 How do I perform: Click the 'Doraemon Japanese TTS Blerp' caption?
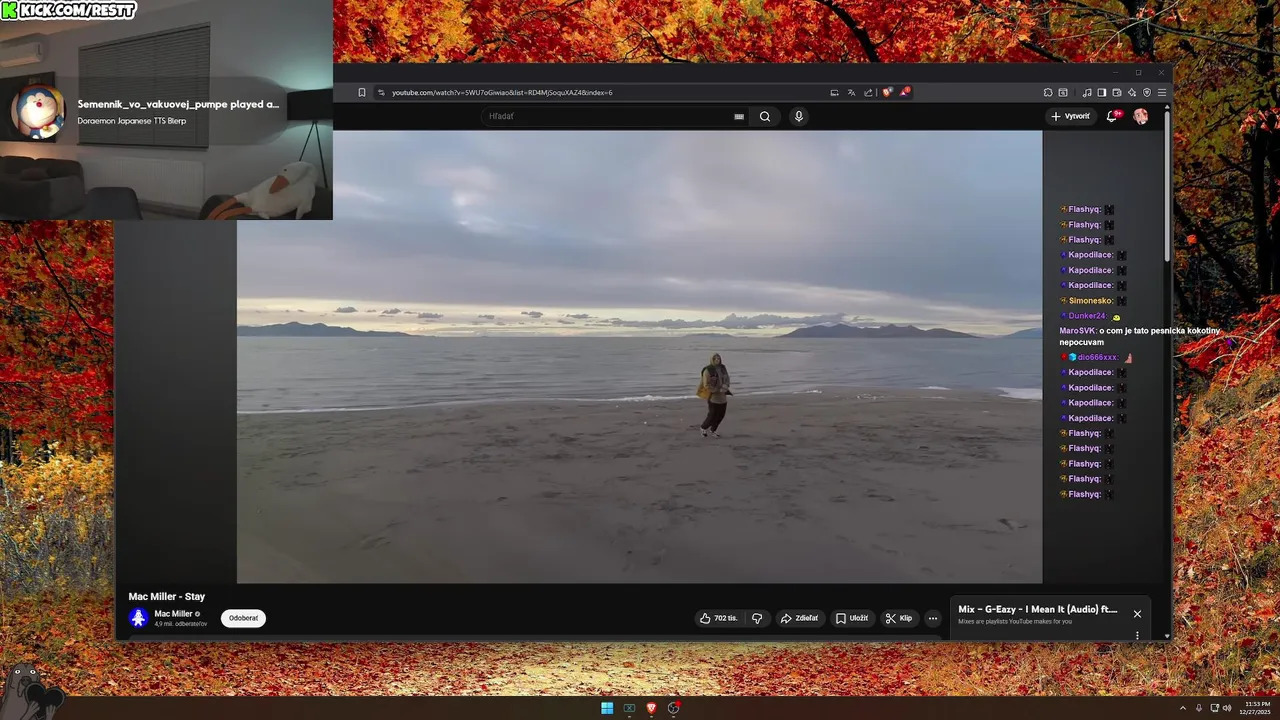coord(131,121)
